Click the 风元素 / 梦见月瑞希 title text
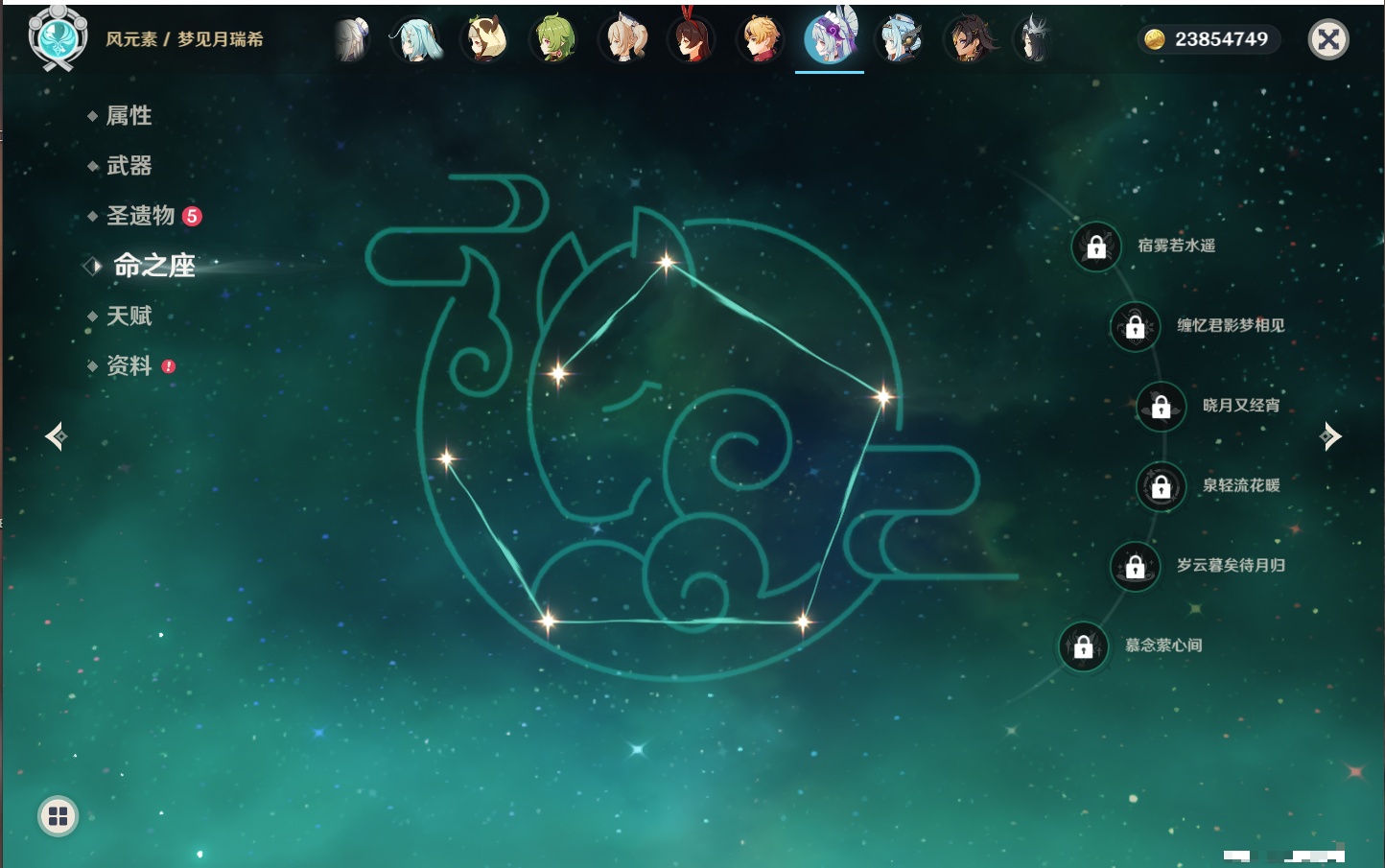The width and height of the screenshot is (1385, 868). (x=184, y=39)
